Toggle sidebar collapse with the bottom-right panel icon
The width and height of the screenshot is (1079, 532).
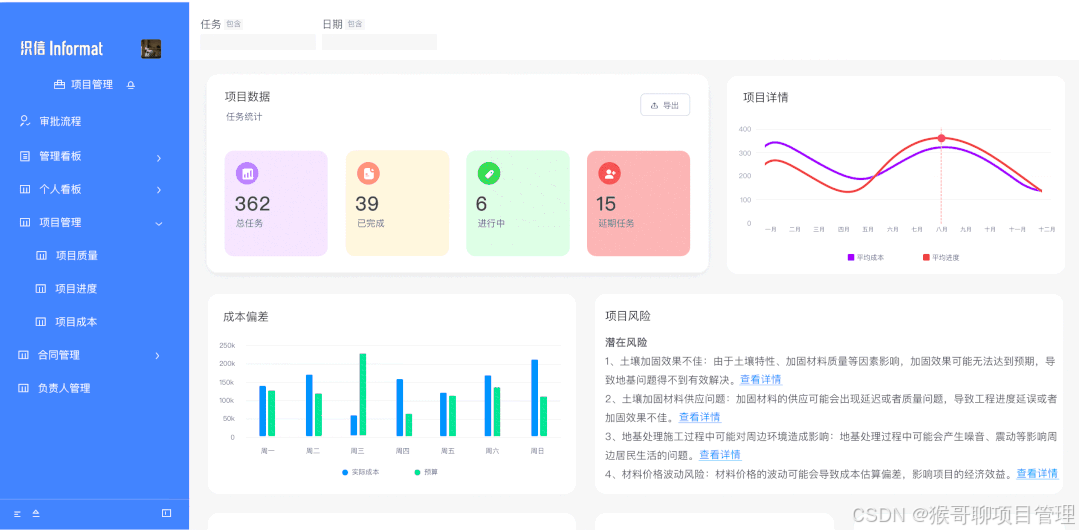click(166, 513)
